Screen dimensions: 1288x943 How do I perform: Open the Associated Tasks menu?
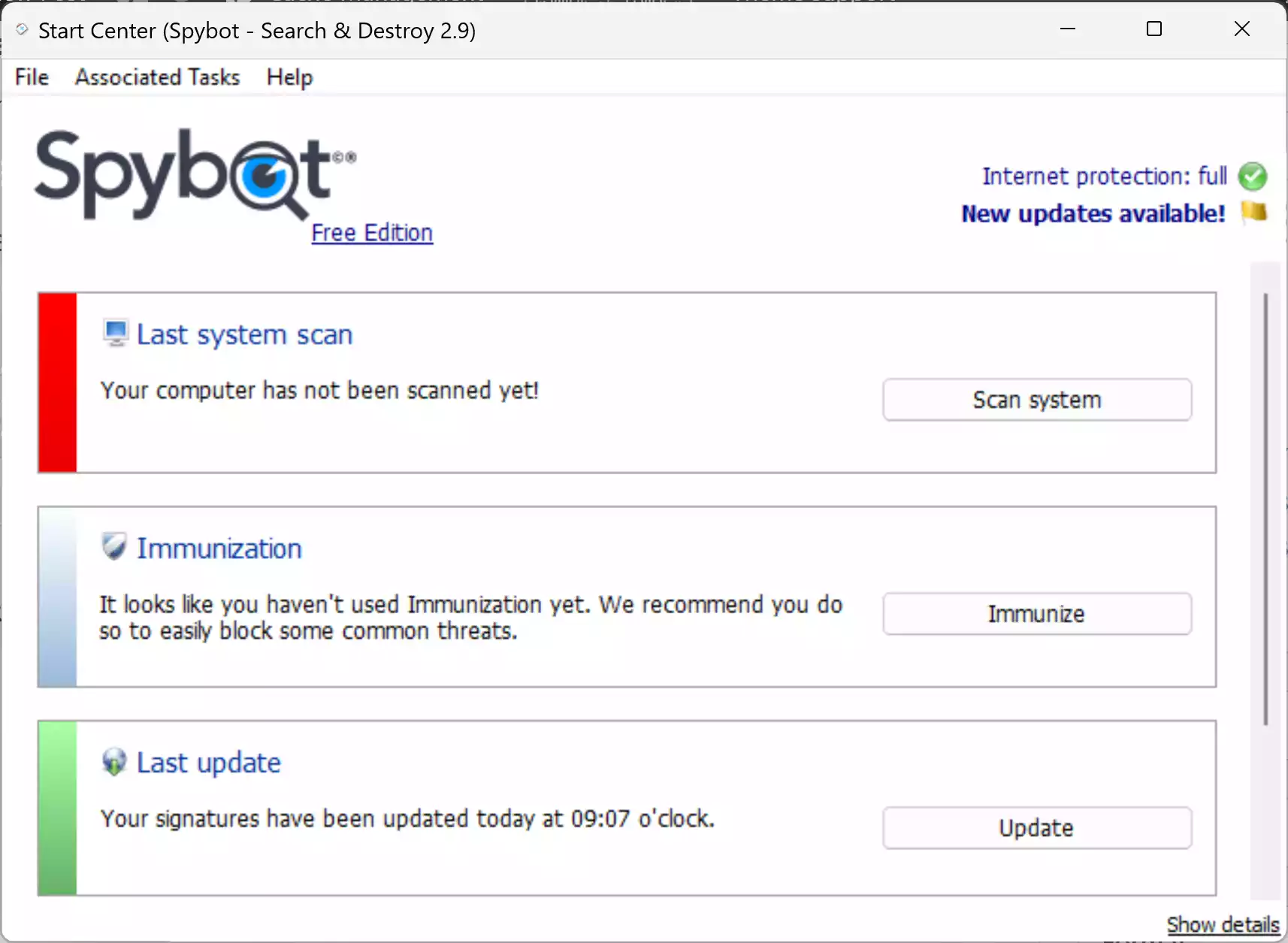pyautogui.click(x=156, y=77)
